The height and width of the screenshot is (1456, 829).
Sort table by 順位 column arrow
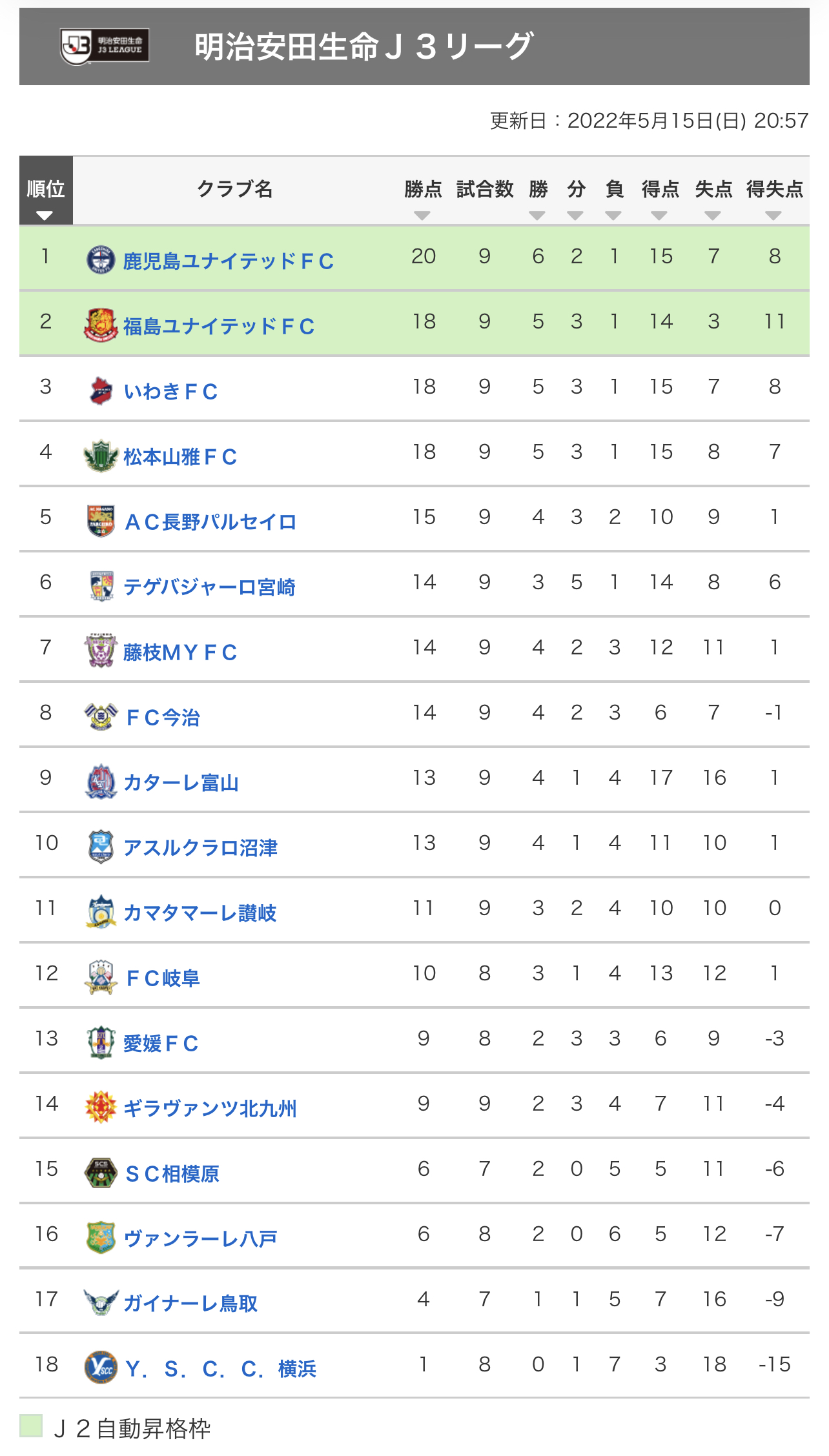(x=45, y=216)
